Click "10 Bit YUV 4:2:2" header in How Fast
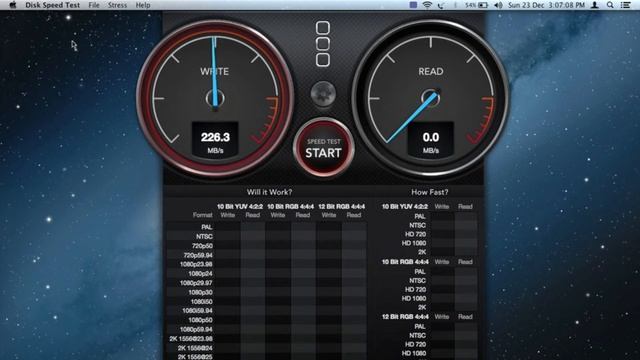The image size is (640, 360). (x=405, y=207)
